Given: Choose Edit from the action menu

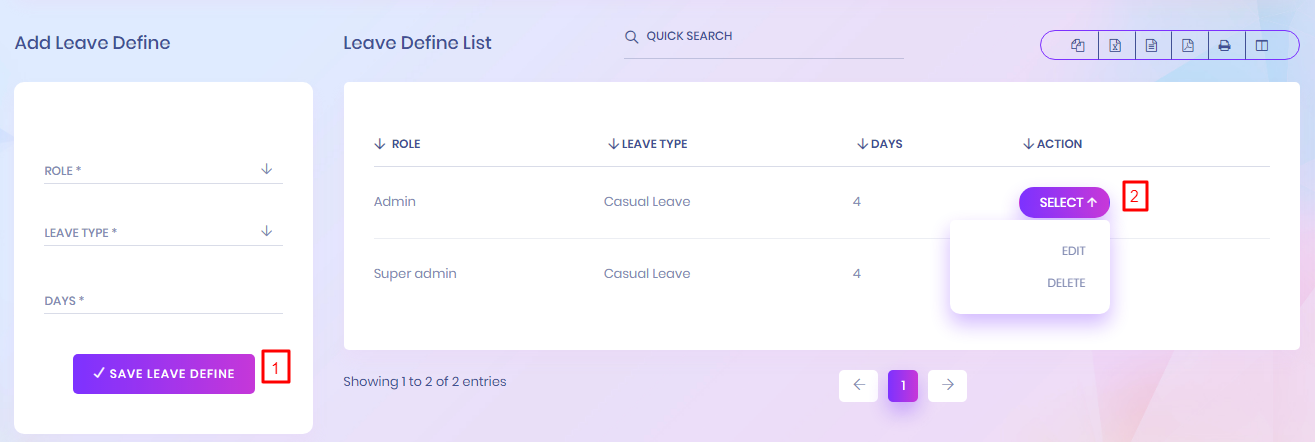Looking at the screenshot, I should point(1073,251).
